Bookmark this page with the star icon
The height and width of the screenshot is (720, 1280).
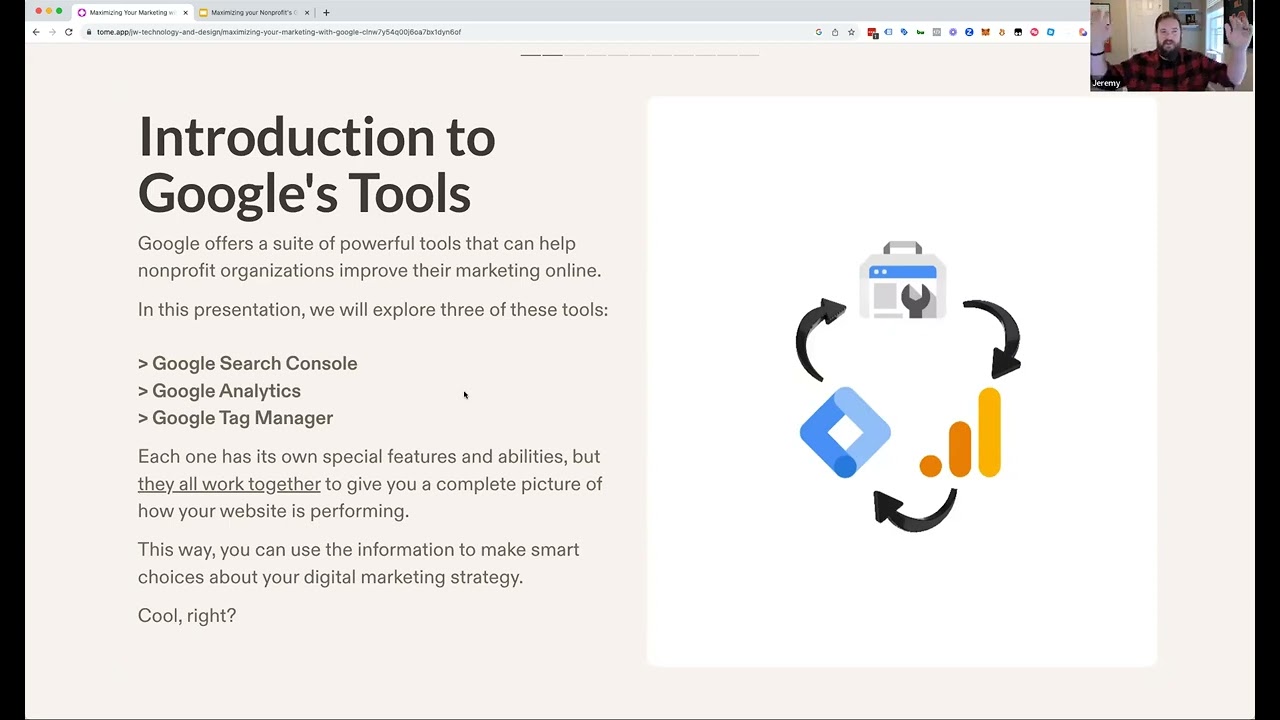coord(851,32)
